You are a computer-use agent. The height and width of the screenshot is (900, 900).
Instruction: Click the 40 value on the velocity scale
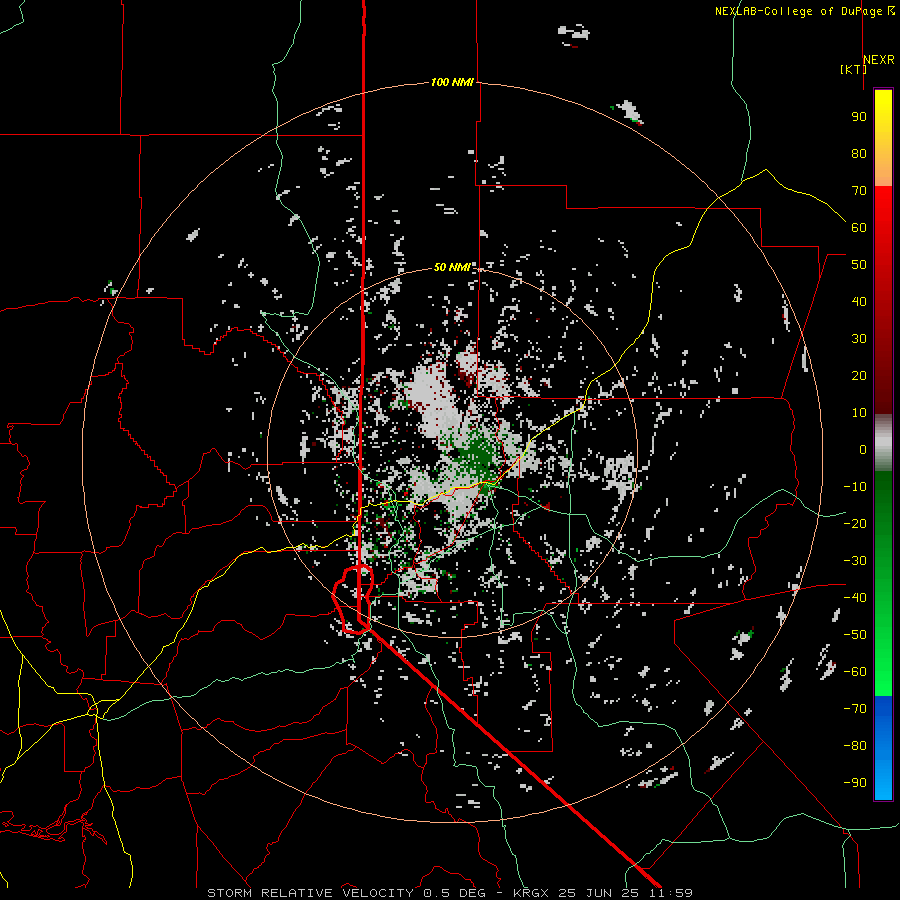tap(859, 301)
